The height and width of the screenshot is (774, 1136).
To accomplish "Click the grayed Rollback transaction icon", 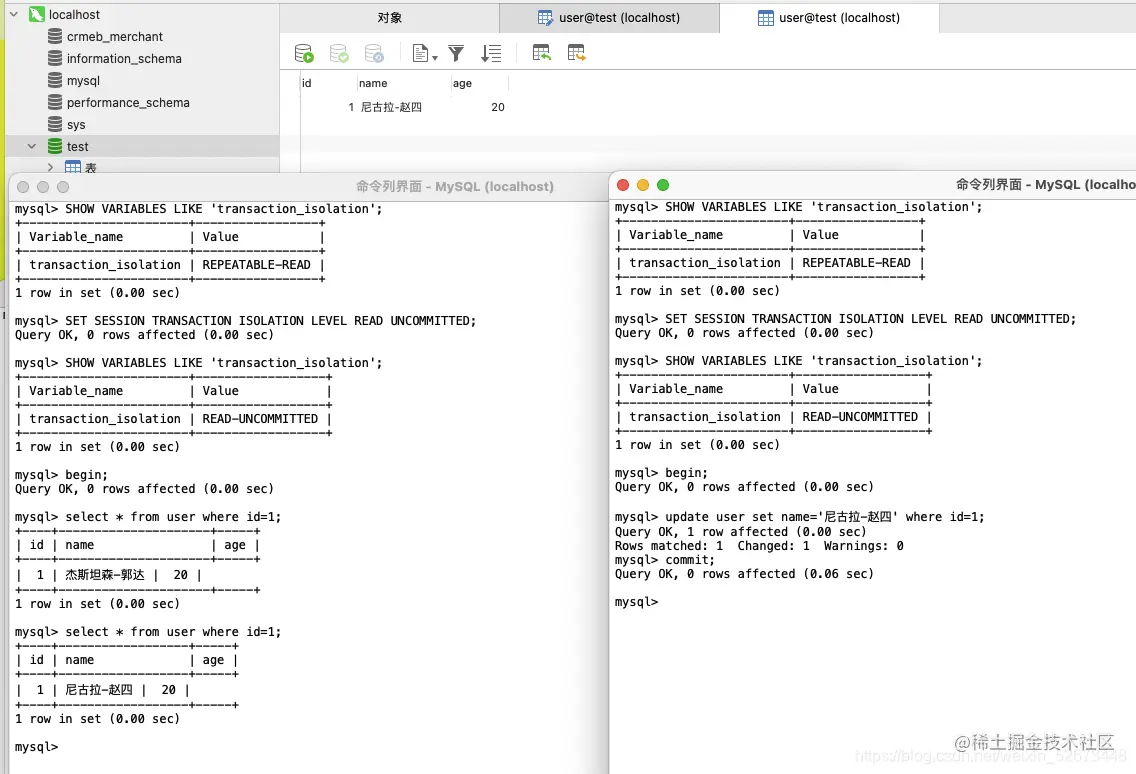I will point(374,53).
